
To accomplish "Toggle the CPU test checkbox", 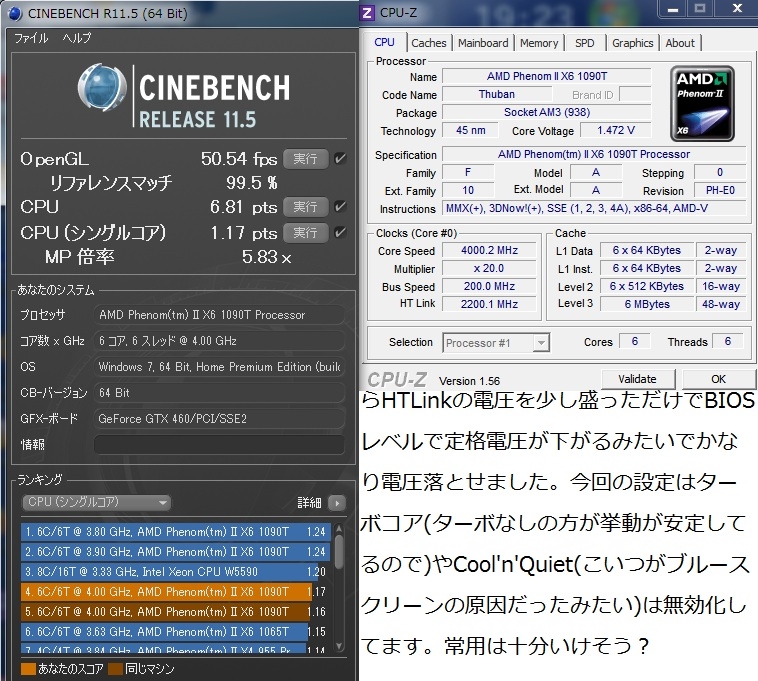I will (340, 207).
